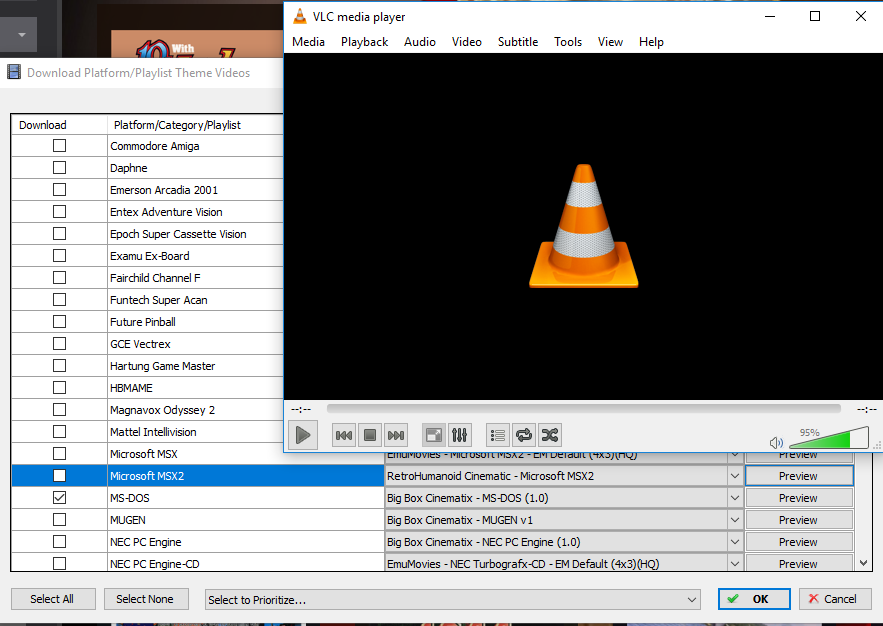Viewport: 883px width, 626px height.
Task: Check the Daphne download checkbox
Action: pos(59,168)
